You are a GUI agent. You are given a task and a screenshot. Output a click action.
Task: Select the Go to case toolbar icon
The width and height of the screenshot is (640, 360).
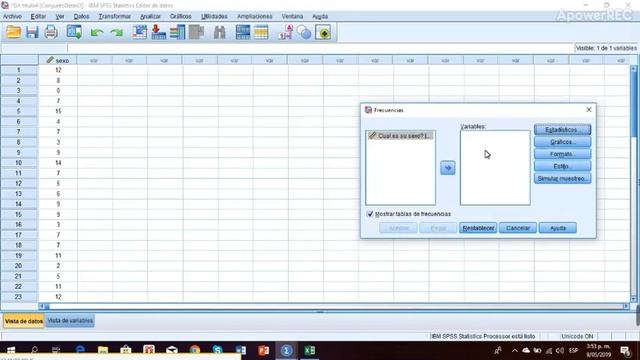pyautogui.click(x=139, y=32)
